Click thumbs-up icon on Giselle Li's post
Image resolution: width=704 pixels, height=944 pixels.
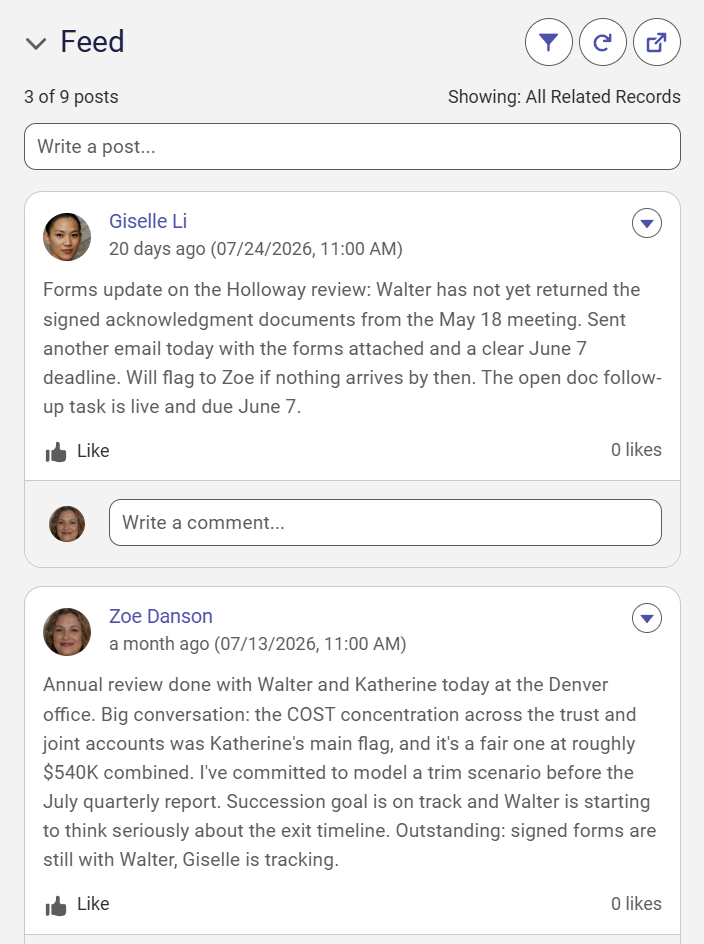(56, 452)
